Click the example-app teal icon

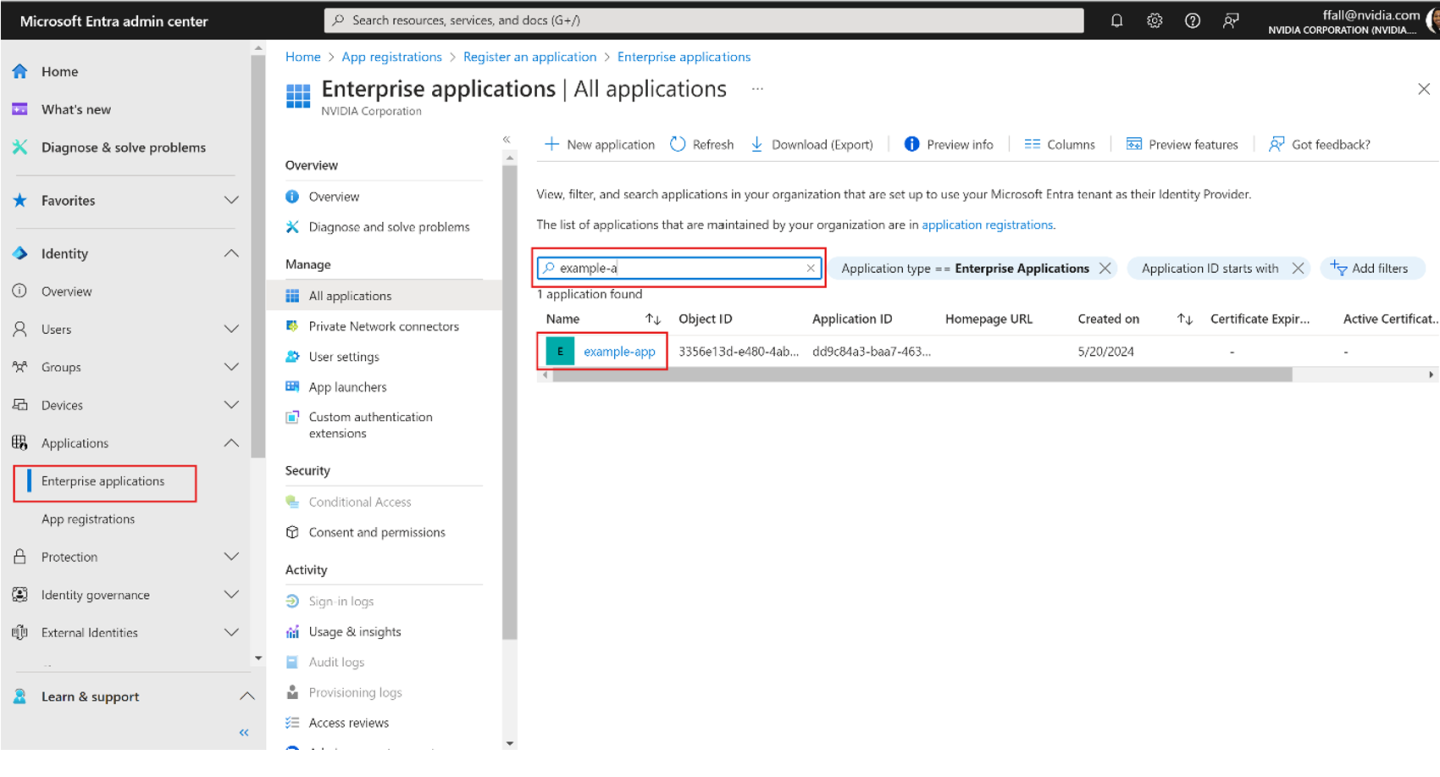pyautogui.click(x=560, y=352)
